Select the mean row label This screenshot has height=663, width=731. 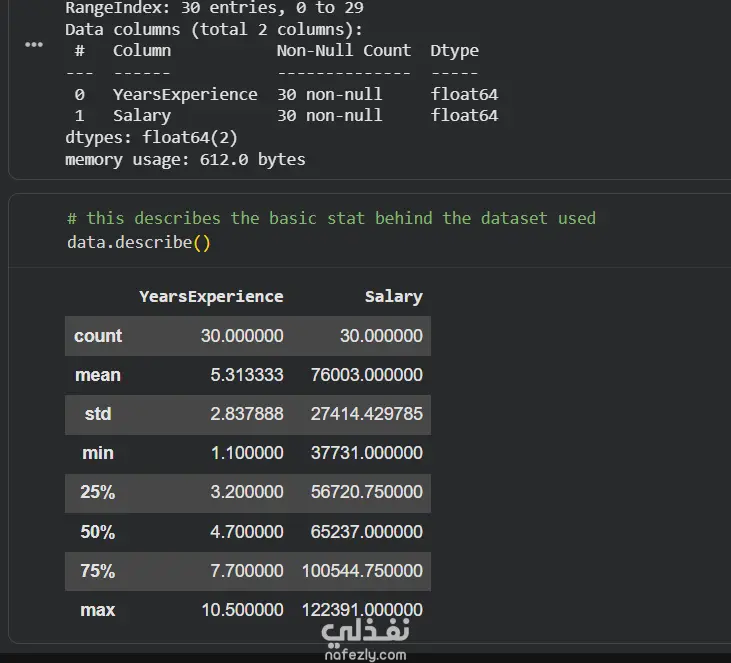point(98,375)
